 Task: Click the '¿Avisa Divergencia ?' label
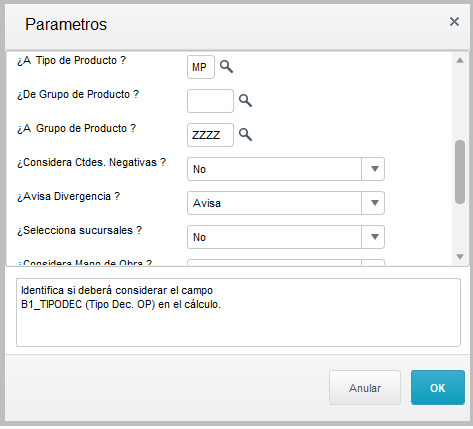pos(68,197)
